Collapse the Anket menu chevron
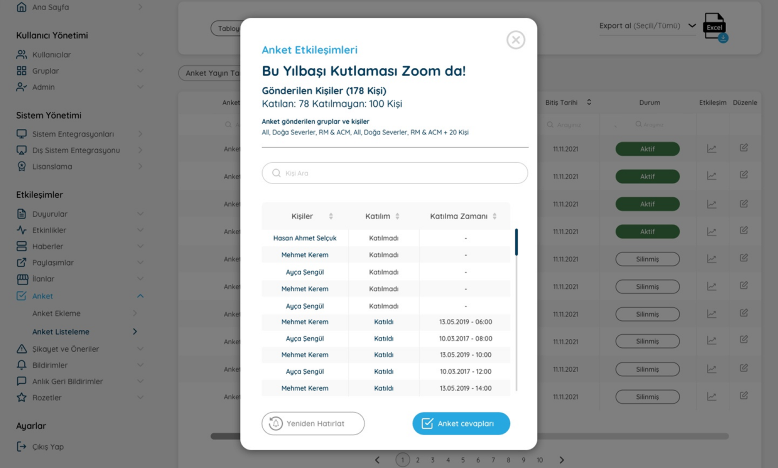The height and width of the screenshot is (468, 778). (x=140, y=296)
